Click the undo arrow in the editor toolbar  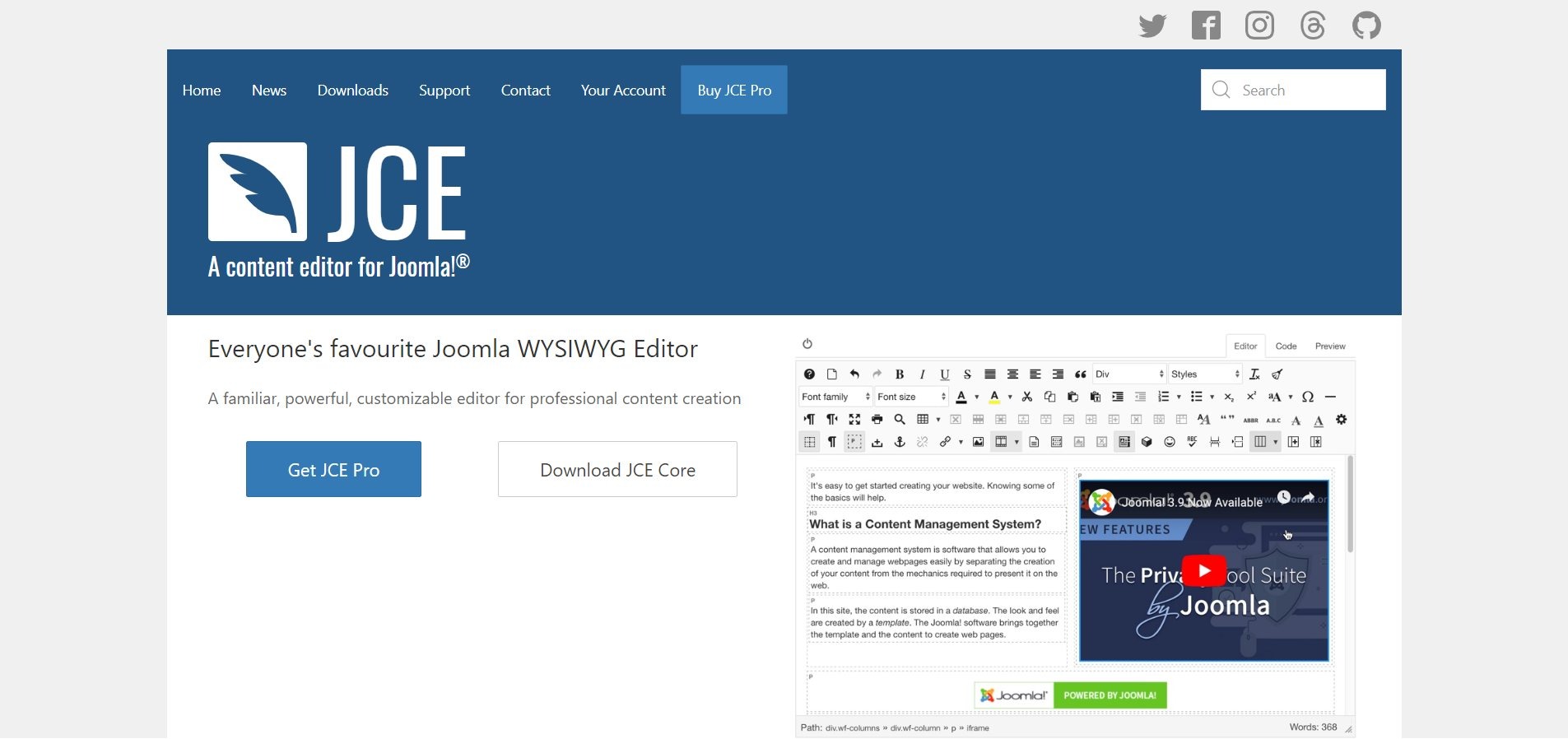(854, 374)
